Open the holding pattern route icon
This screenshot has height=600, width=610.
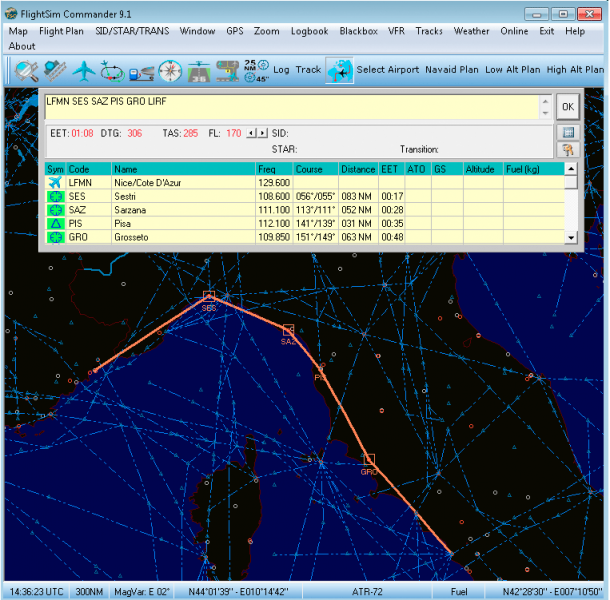(112, 71)
